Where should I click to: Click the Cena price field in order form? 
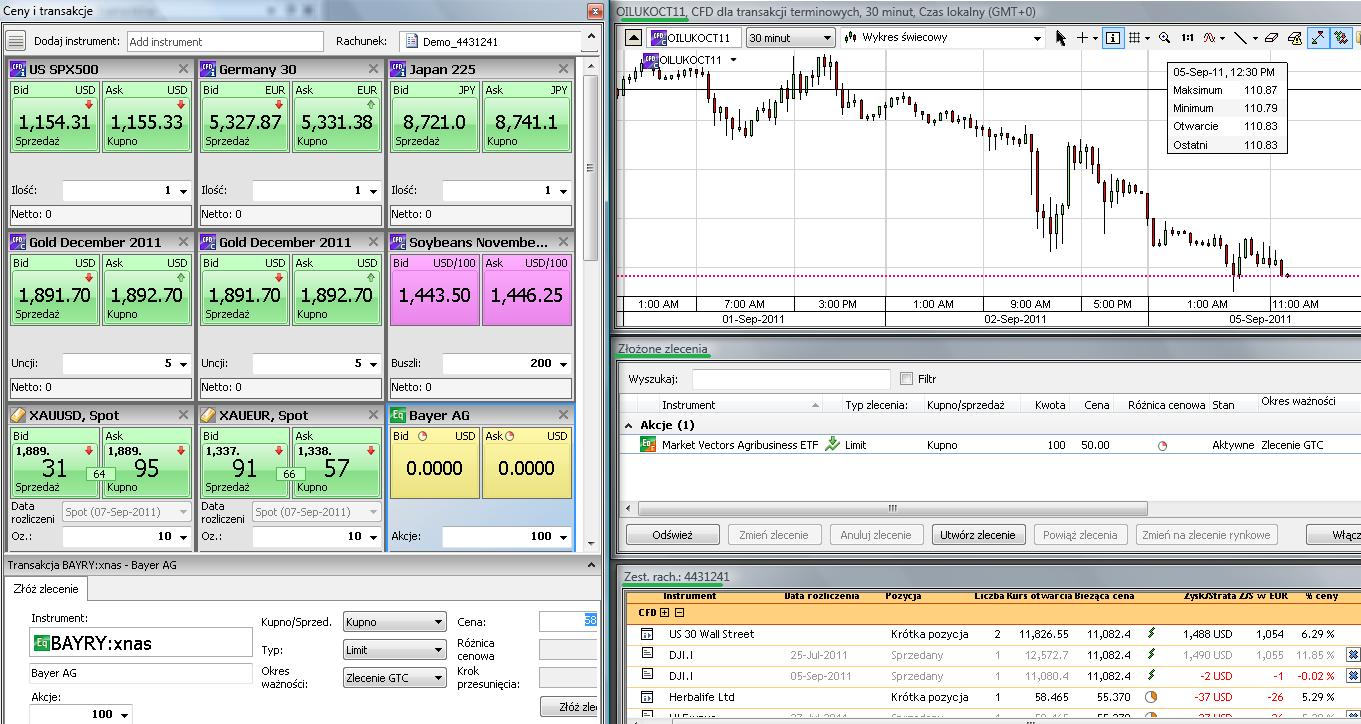coord(568,621)
